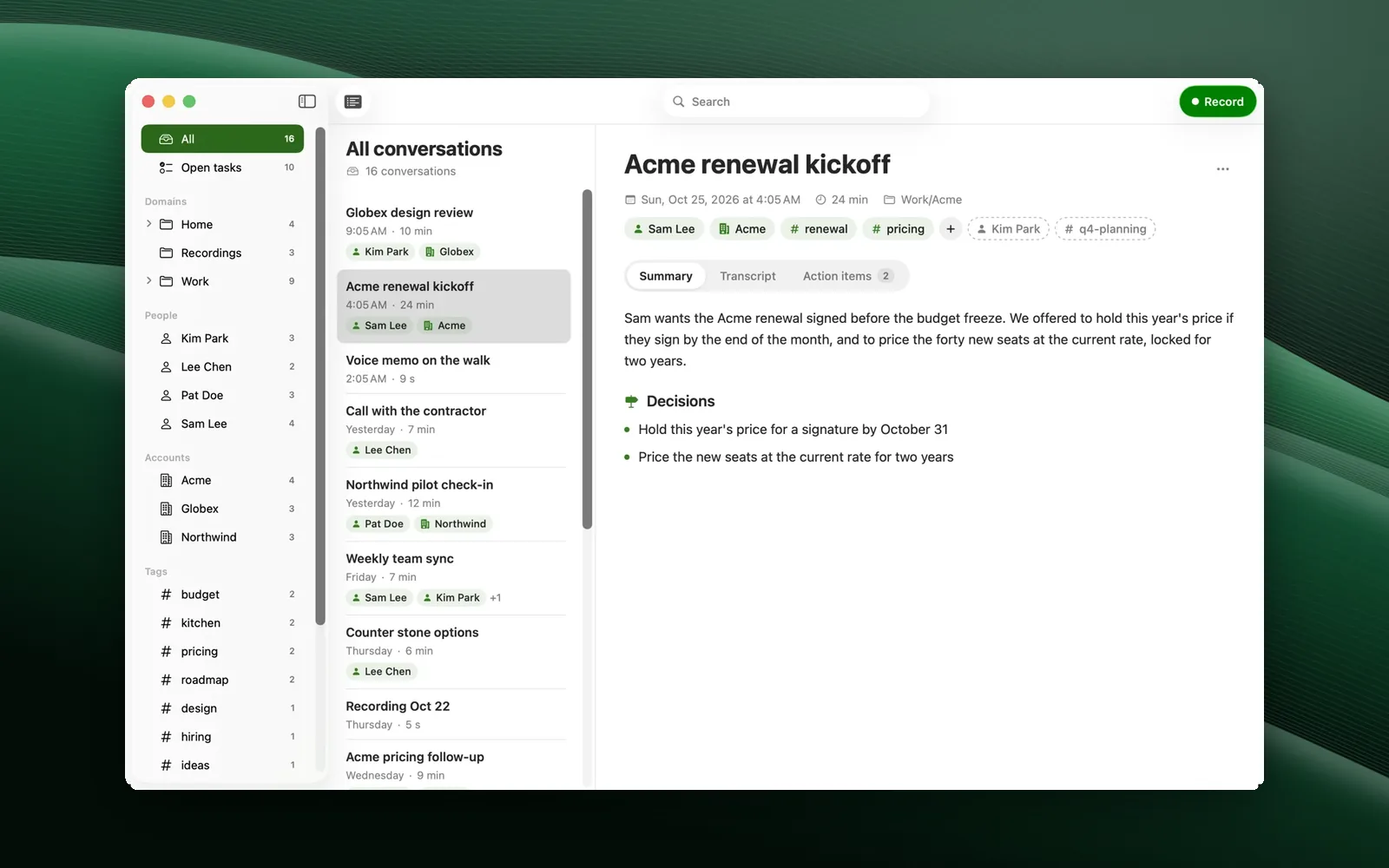The width and height of the screenshot is (1389, 868).
Task: Focus the Search field
Action: pyautogui.click(x=797, y=102)
